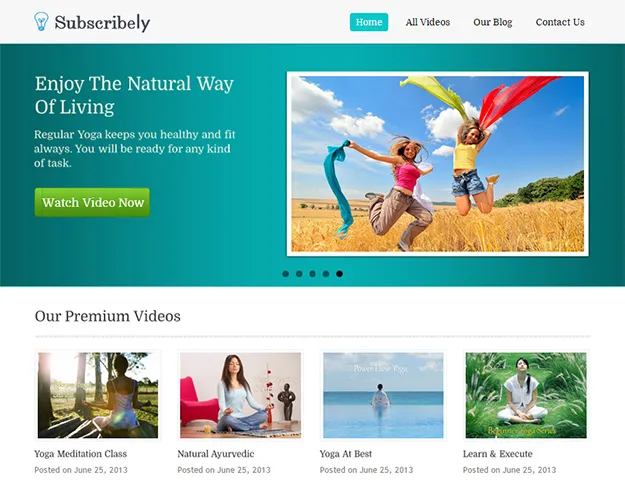625x500 pixels.
Task: Open the All Videos menu item
Action: 428,22
